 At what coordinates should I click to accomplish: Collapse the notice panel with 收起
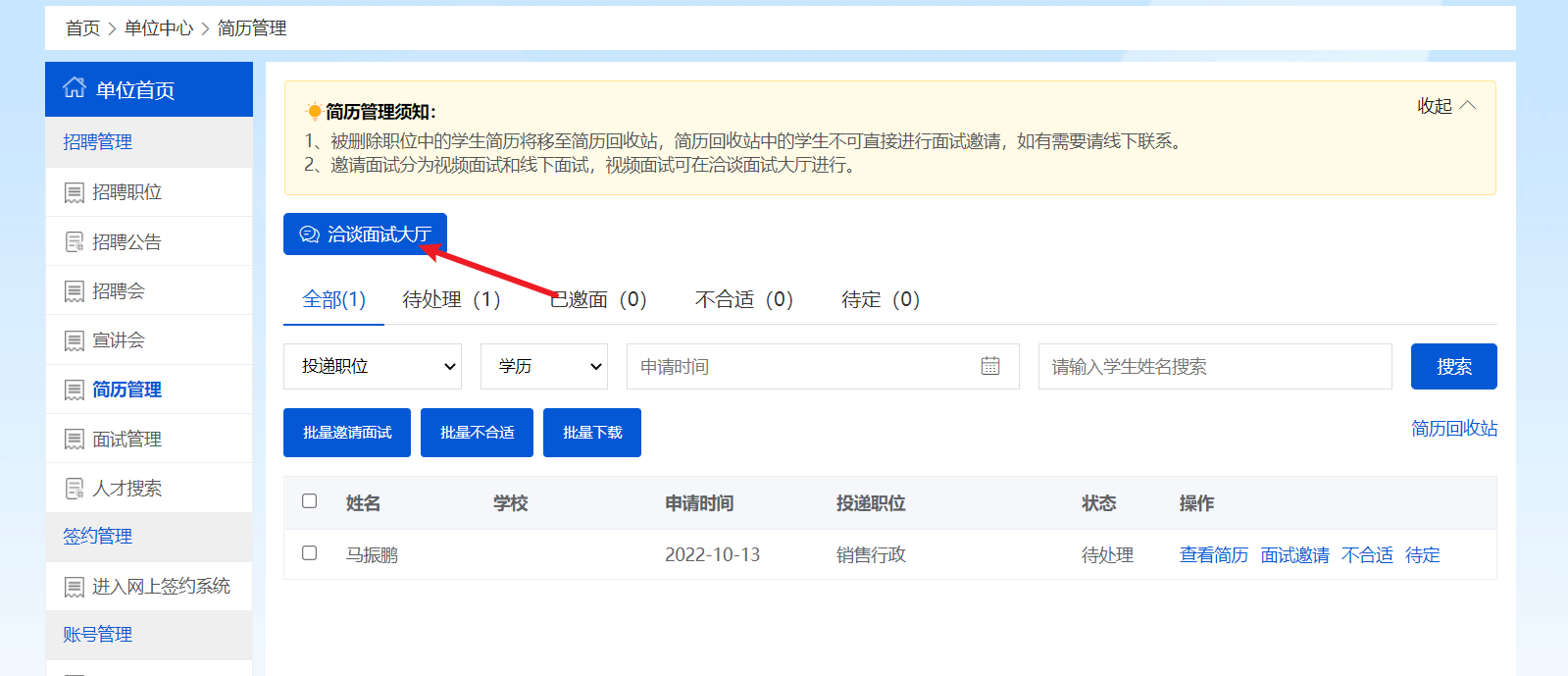(1445, 106)
